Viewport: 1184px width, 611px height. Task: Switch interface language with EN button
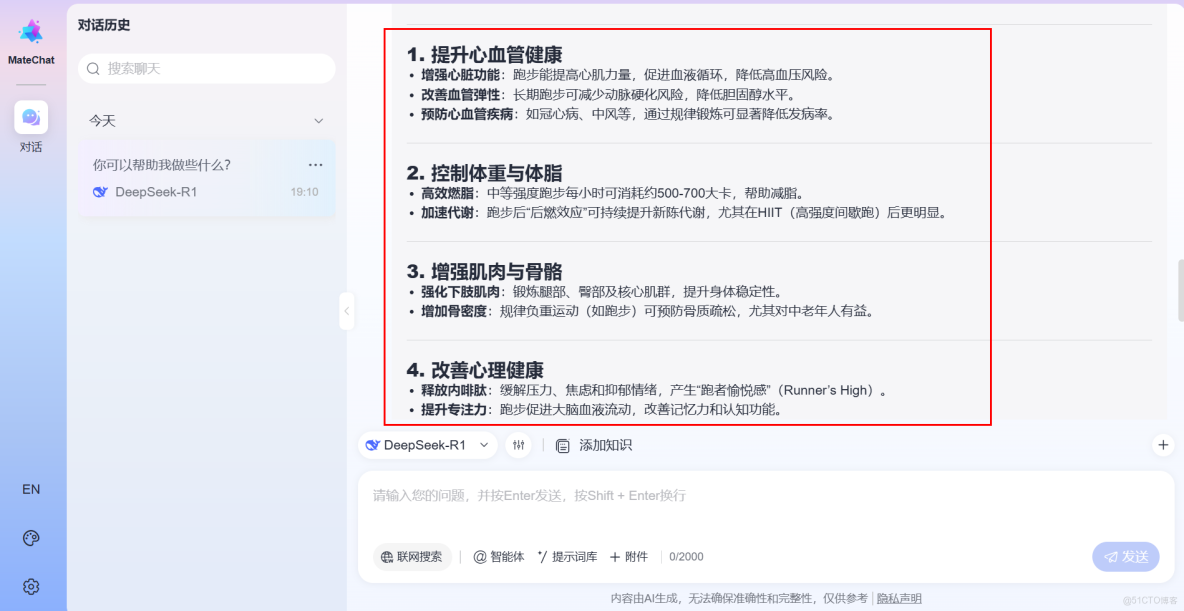(31, 489)
